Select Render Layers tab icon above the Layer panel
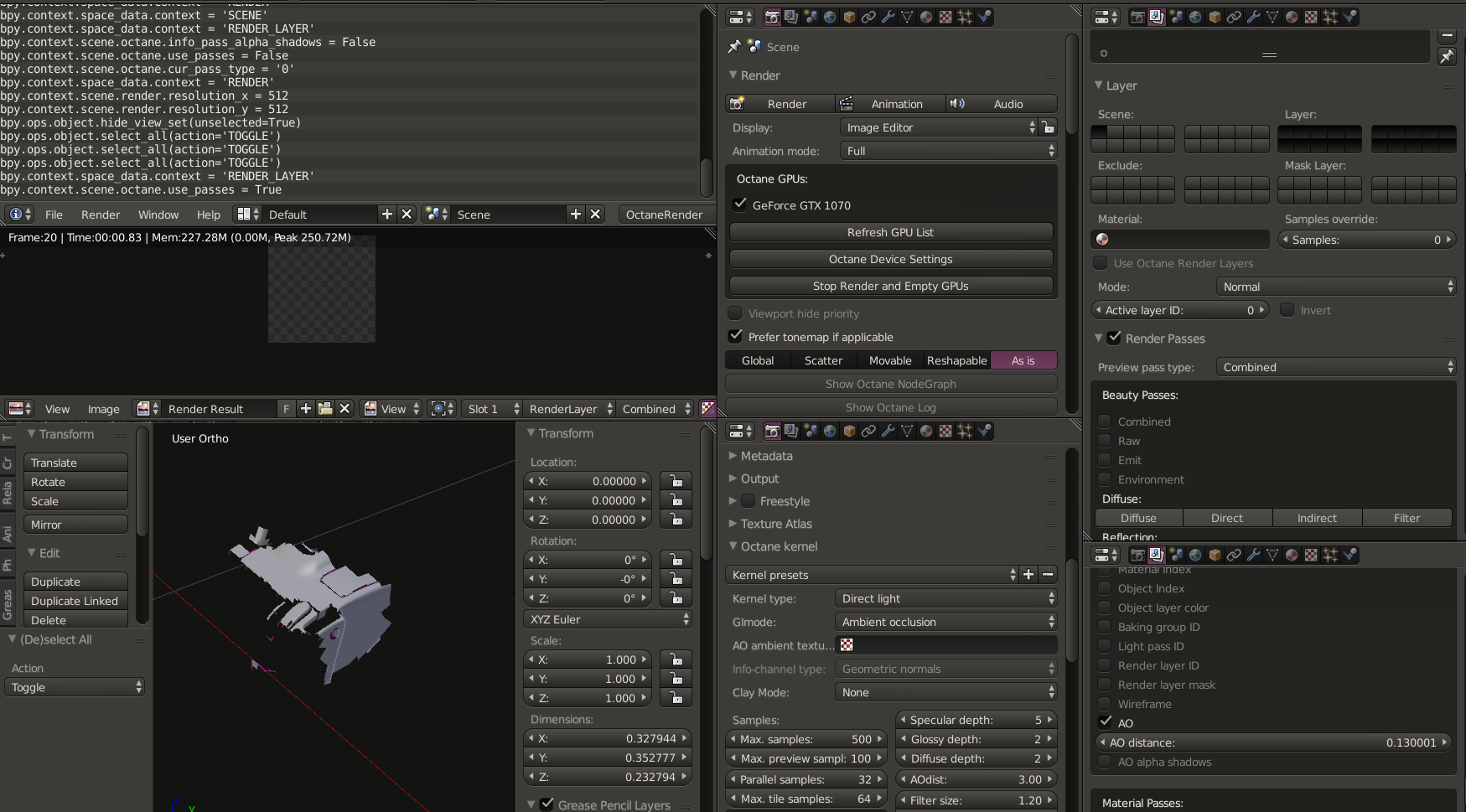This screenshot has height=812, width=1466. point(1157,17)
